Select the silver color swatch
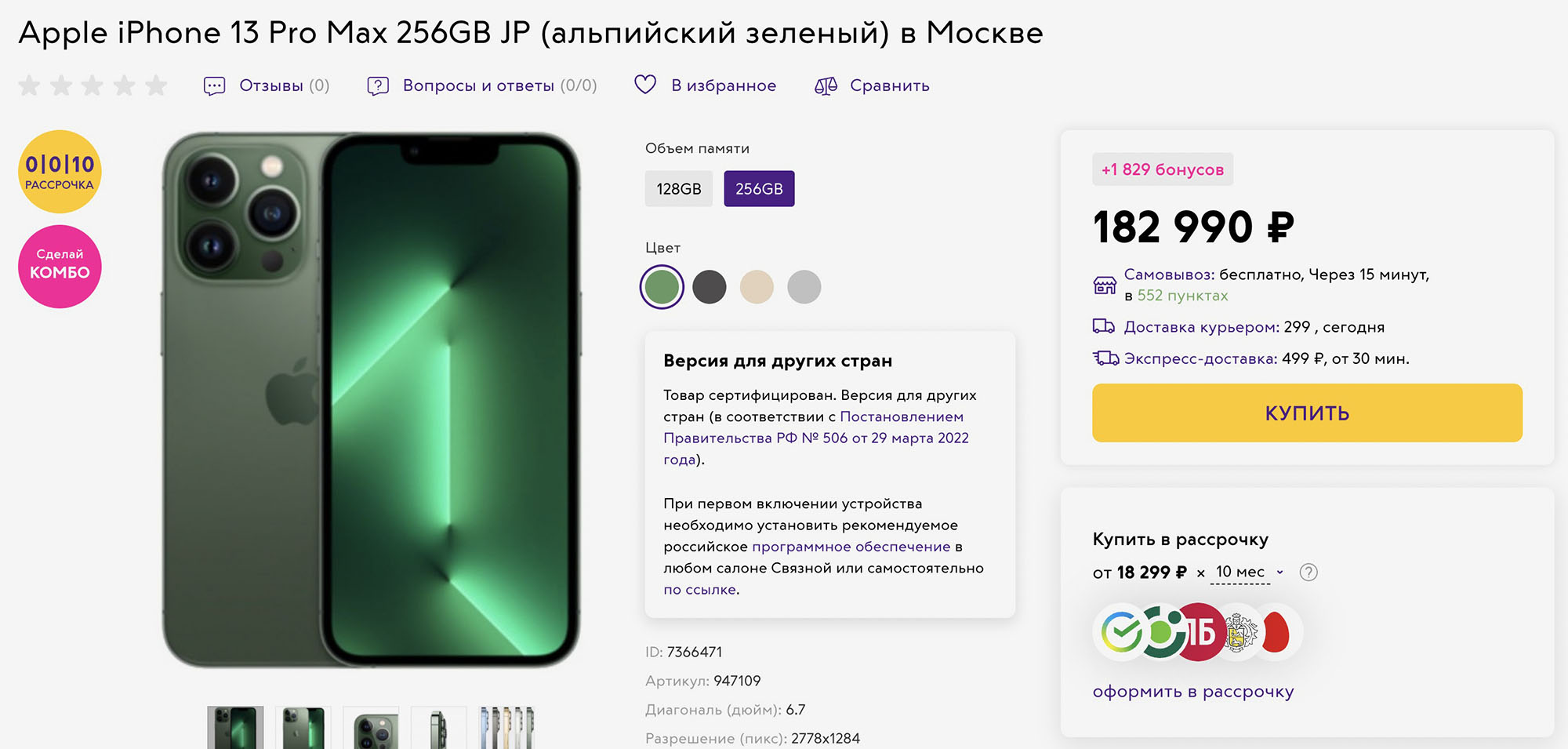 804,287
